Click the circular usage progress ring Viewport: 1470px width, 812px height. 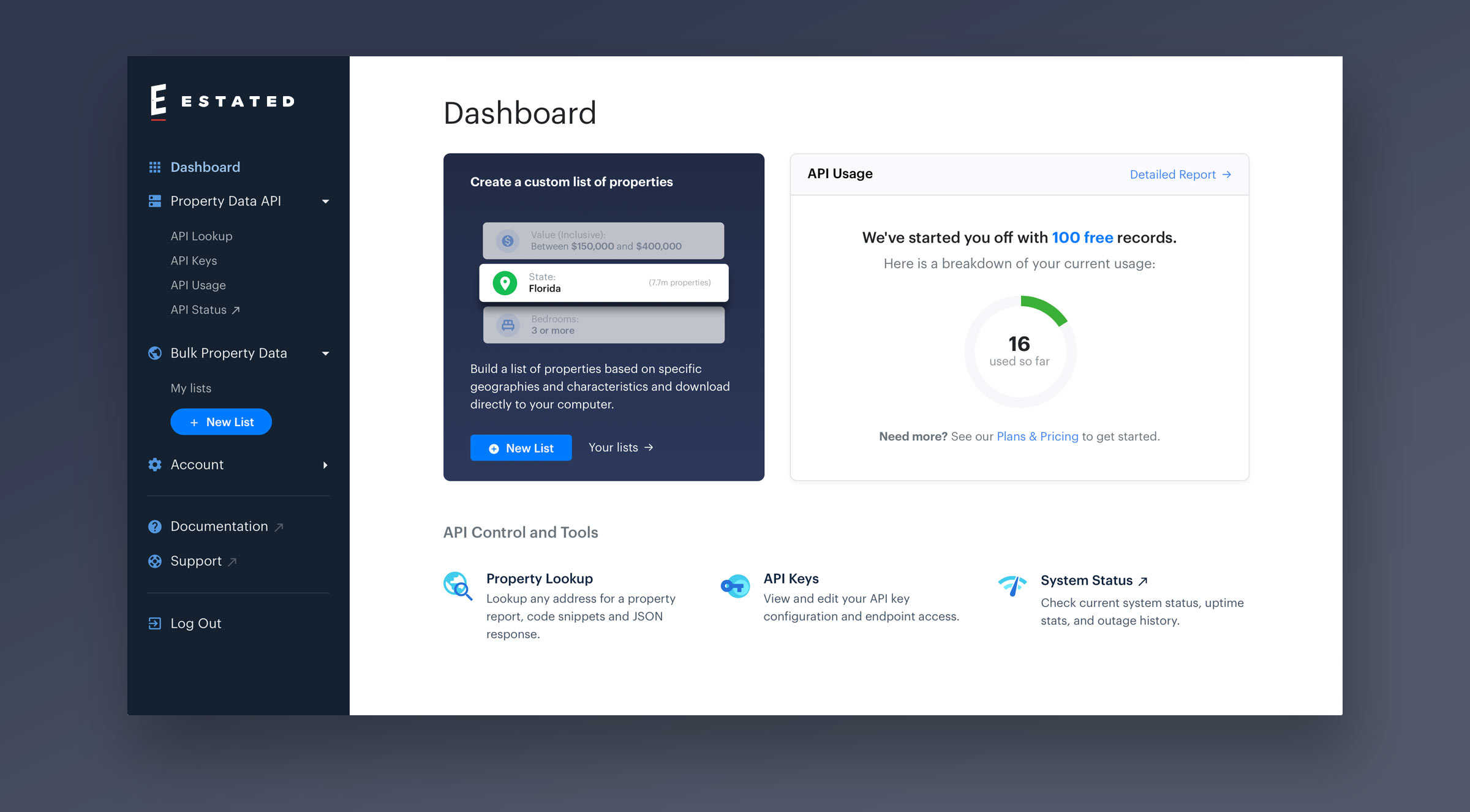(1046, 307)
